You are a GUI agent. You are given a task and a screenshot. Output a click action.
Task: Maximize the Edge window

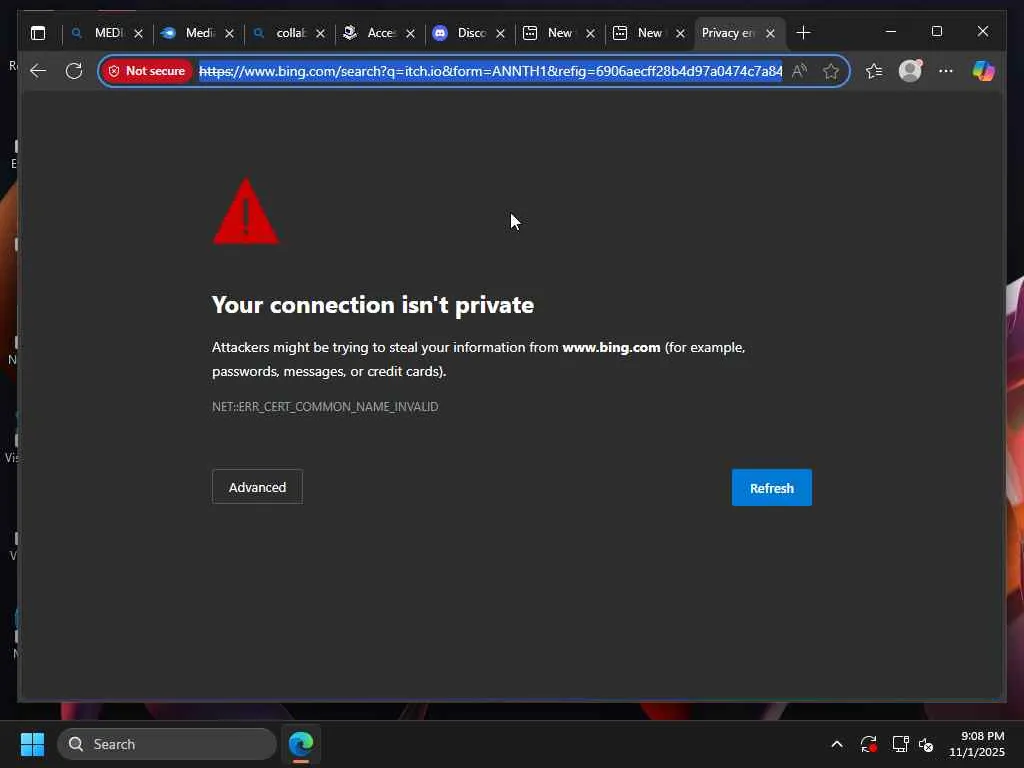936,31
